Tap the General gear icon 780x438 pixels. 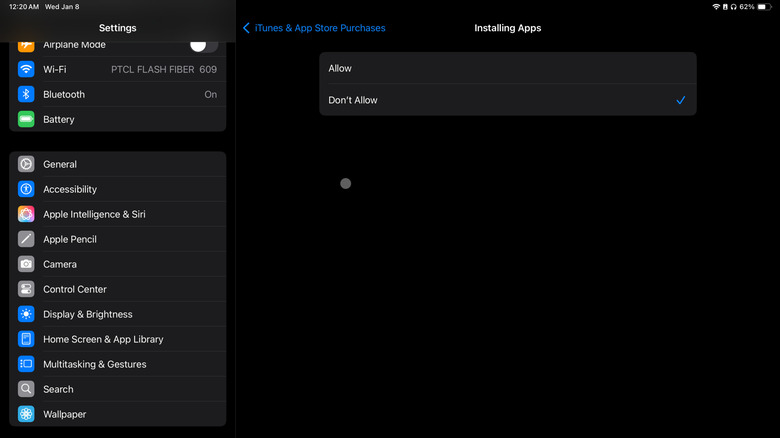26,164
